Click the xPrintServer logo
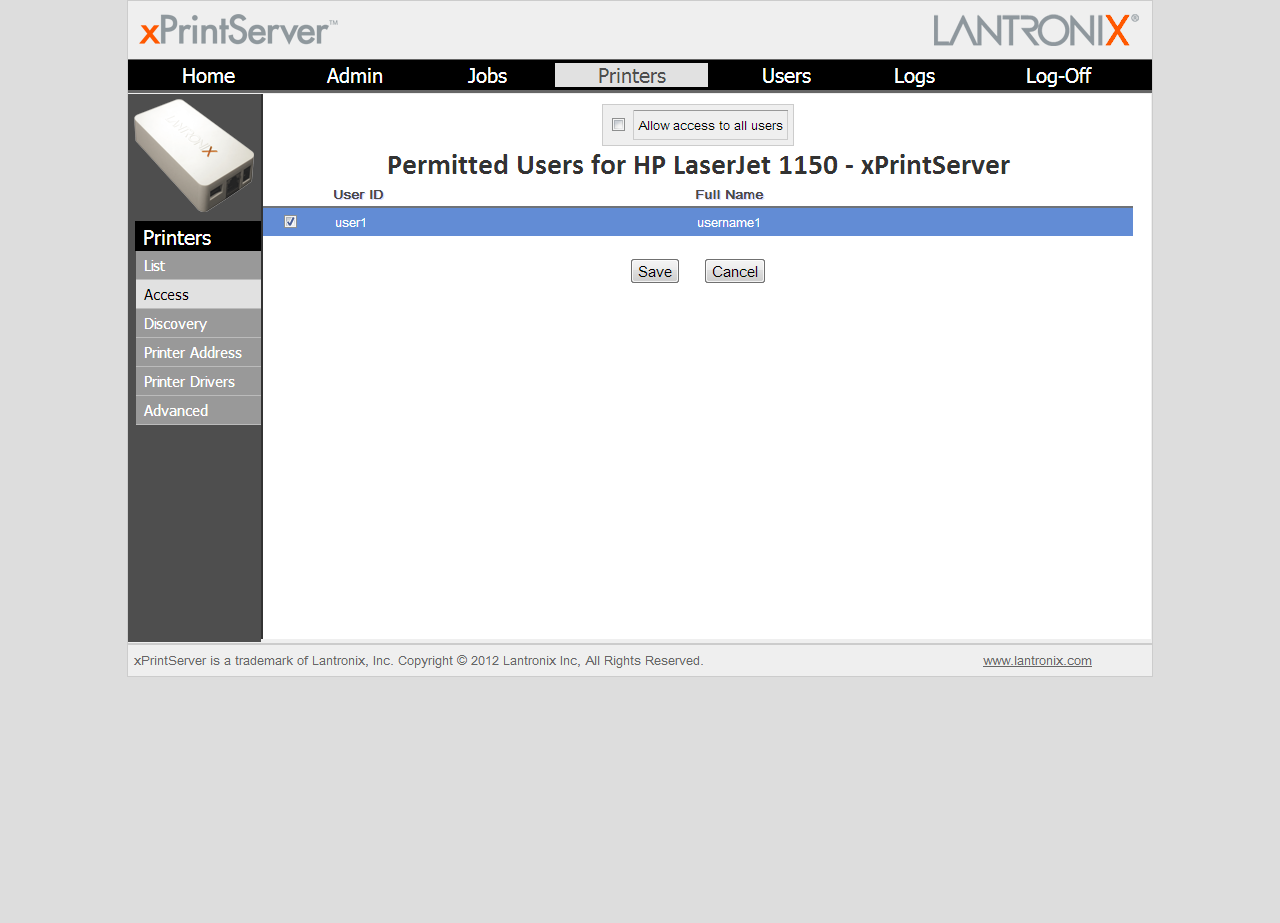 238,31
